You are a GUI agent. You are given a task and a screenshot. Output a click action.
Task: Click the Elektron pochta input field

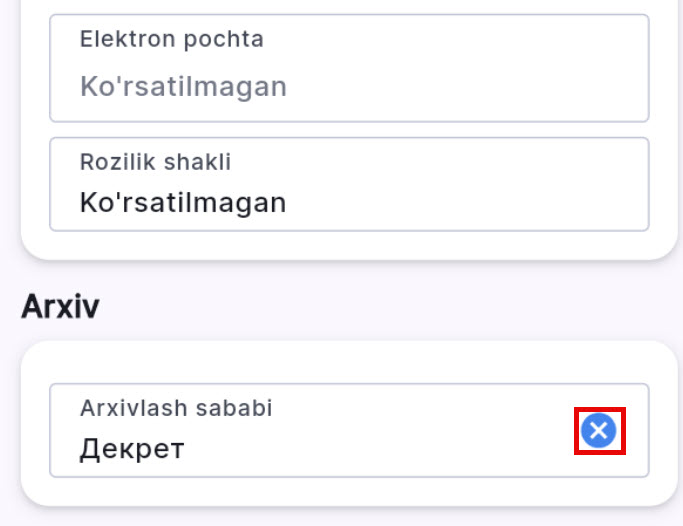(349, 68)
